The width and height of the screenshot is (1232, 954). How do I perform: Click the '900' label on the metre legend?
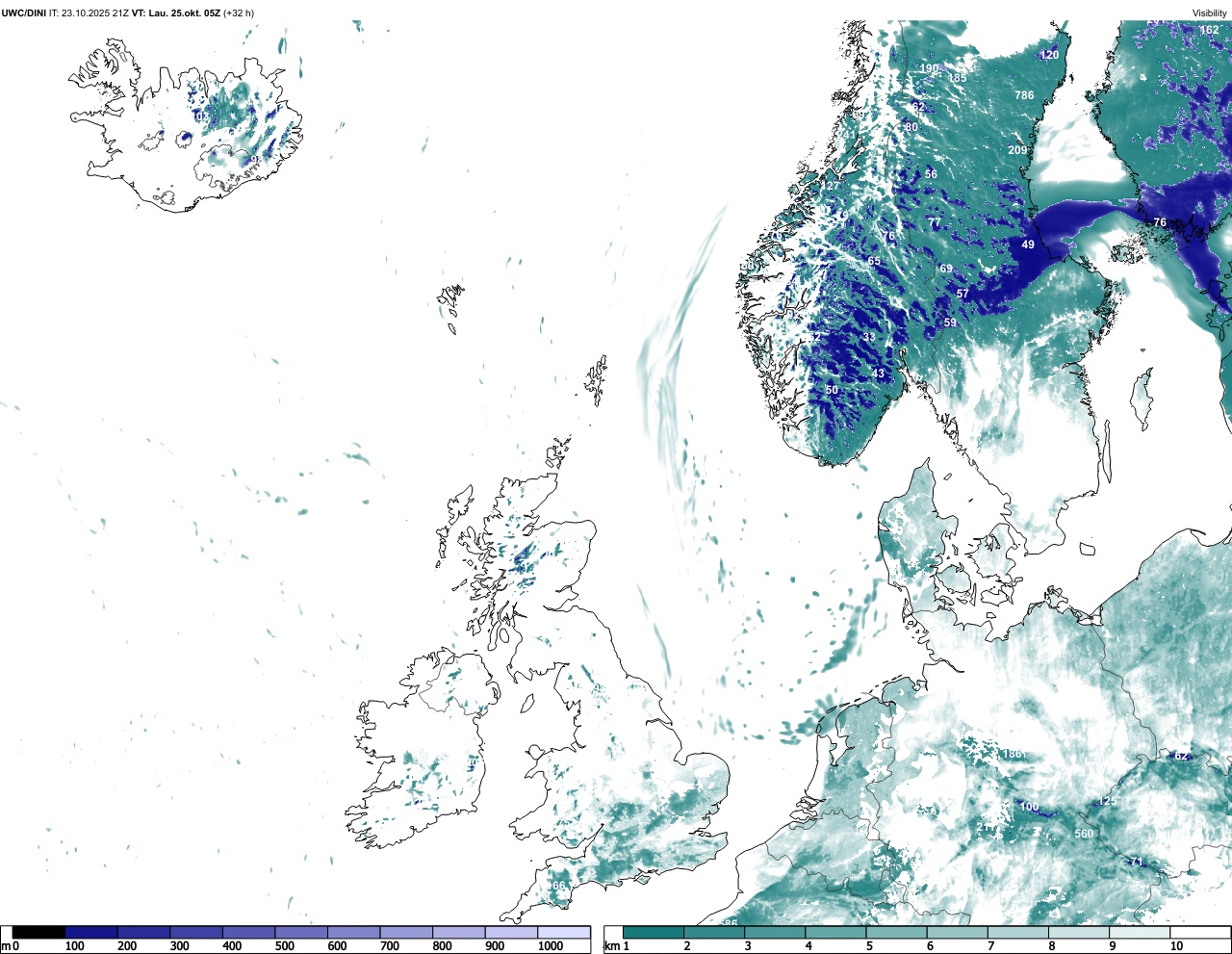pyautogui.click(x=494, y=946)
